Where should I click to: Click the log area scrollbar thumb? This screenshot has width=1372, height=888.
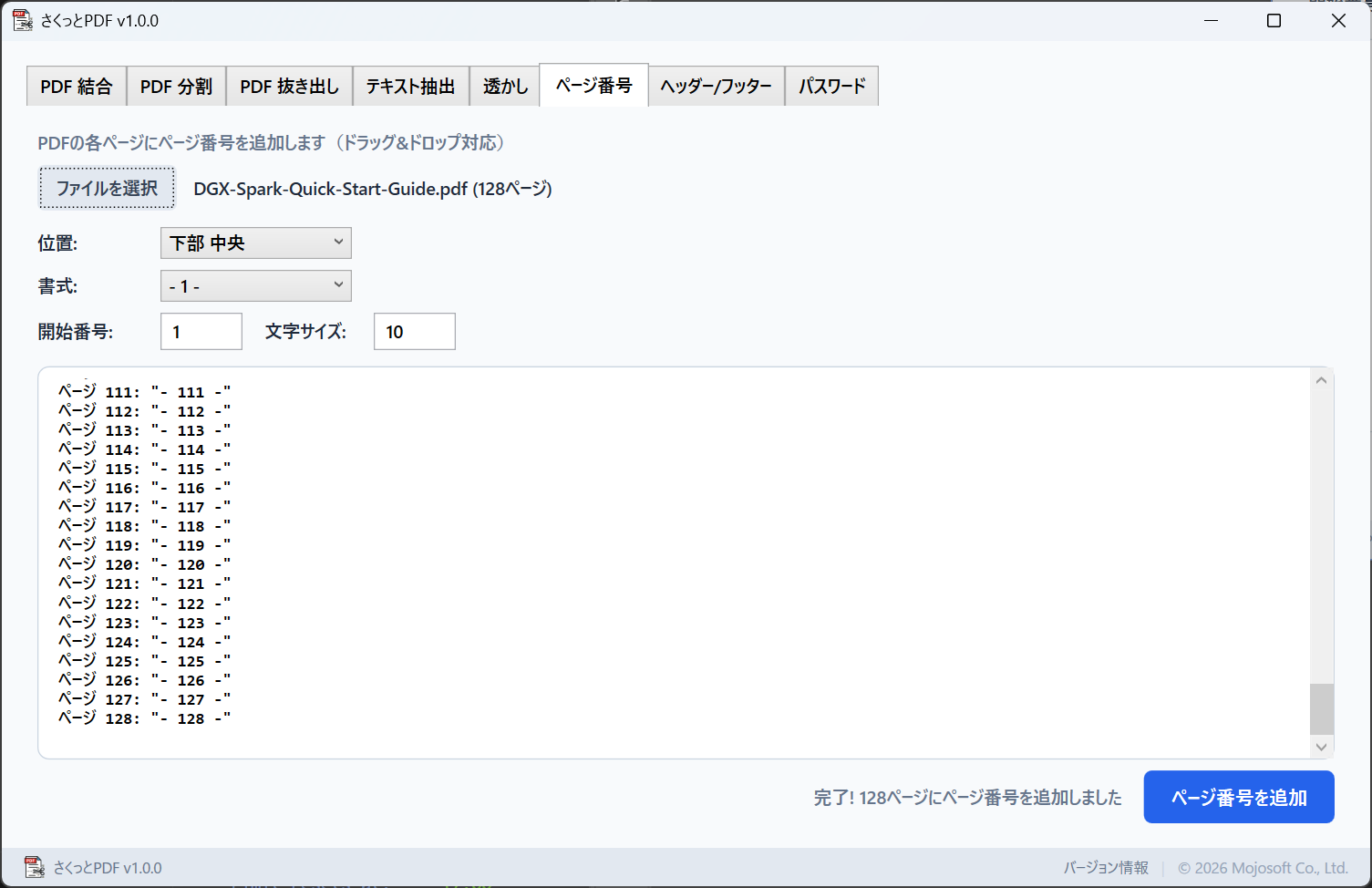point(1321,708)
